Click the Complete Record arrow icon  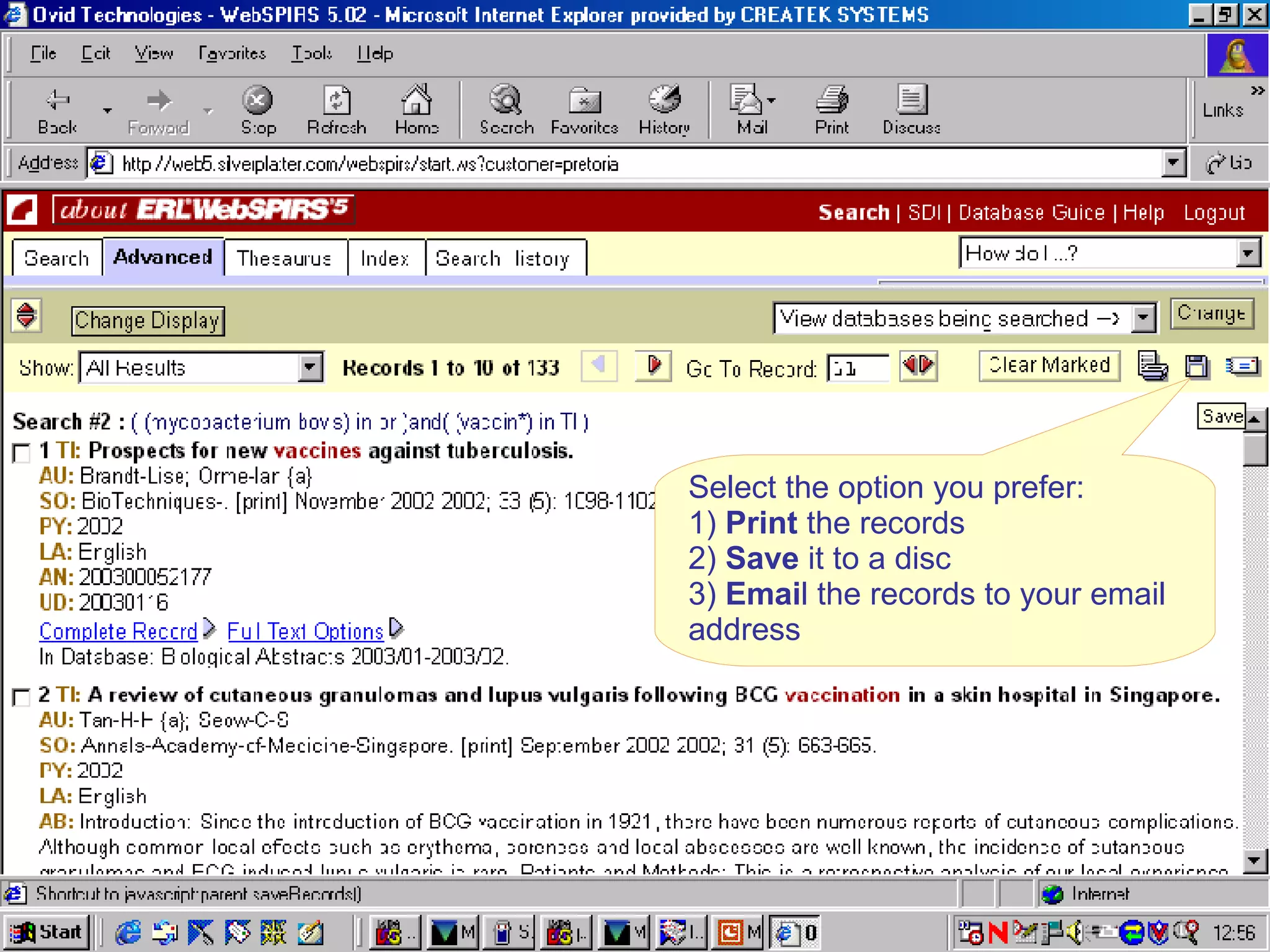click(x=210, y=628)
